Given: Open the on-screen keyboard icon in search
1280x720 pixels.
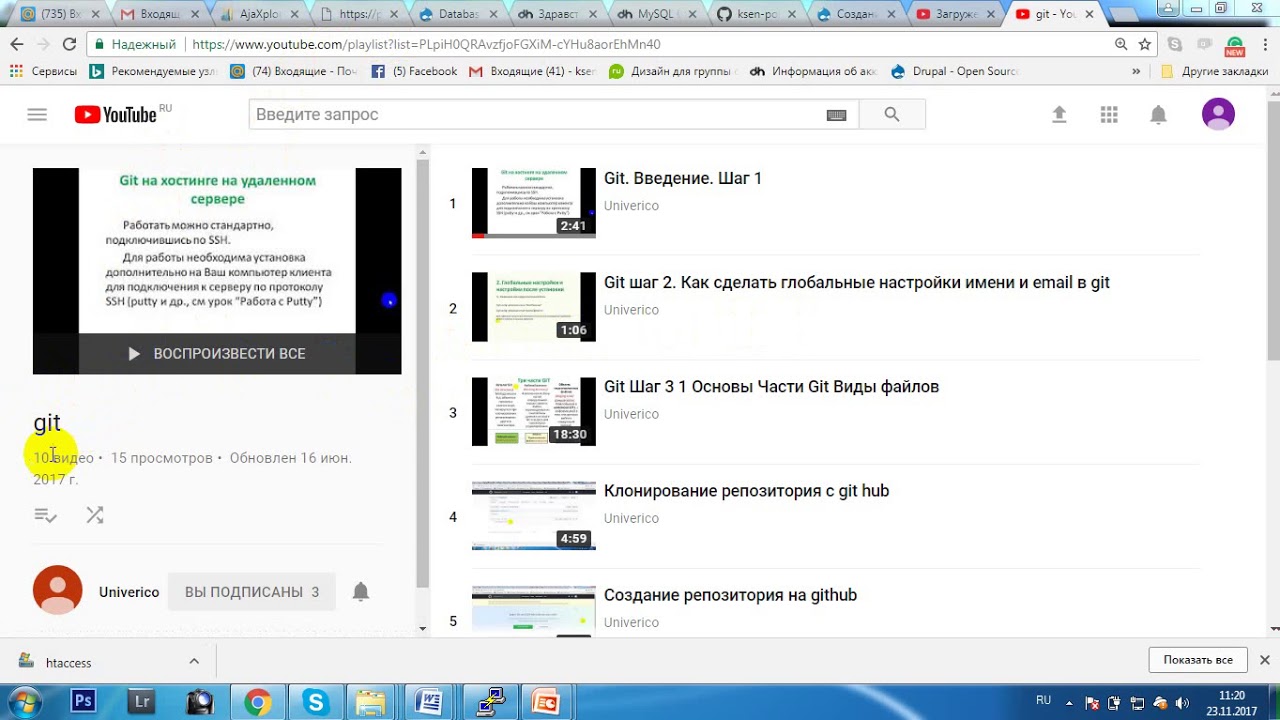Looking at the screenshot, I should 837,115.
